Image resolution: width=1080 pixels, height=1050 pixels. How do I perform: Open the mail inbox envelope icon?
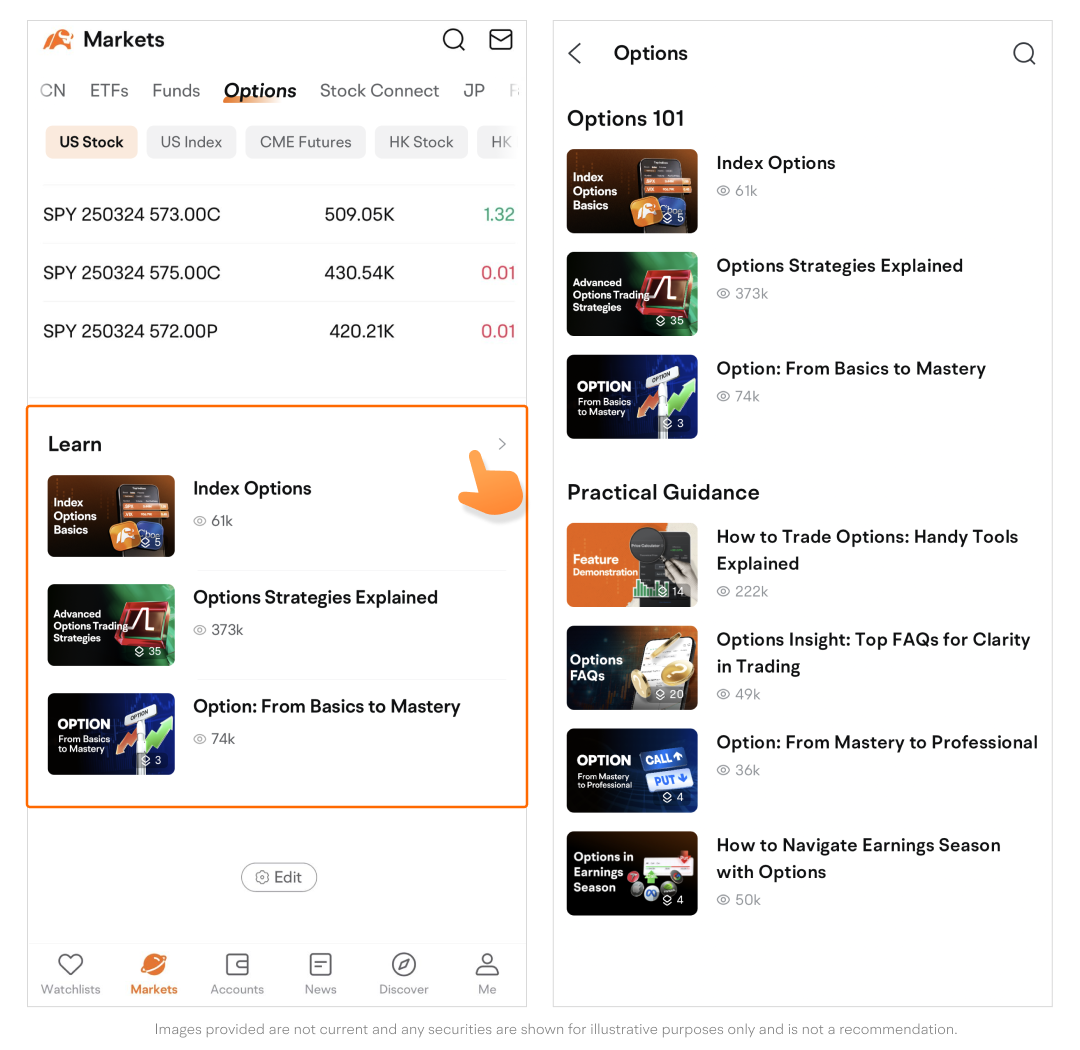(500, 40)
